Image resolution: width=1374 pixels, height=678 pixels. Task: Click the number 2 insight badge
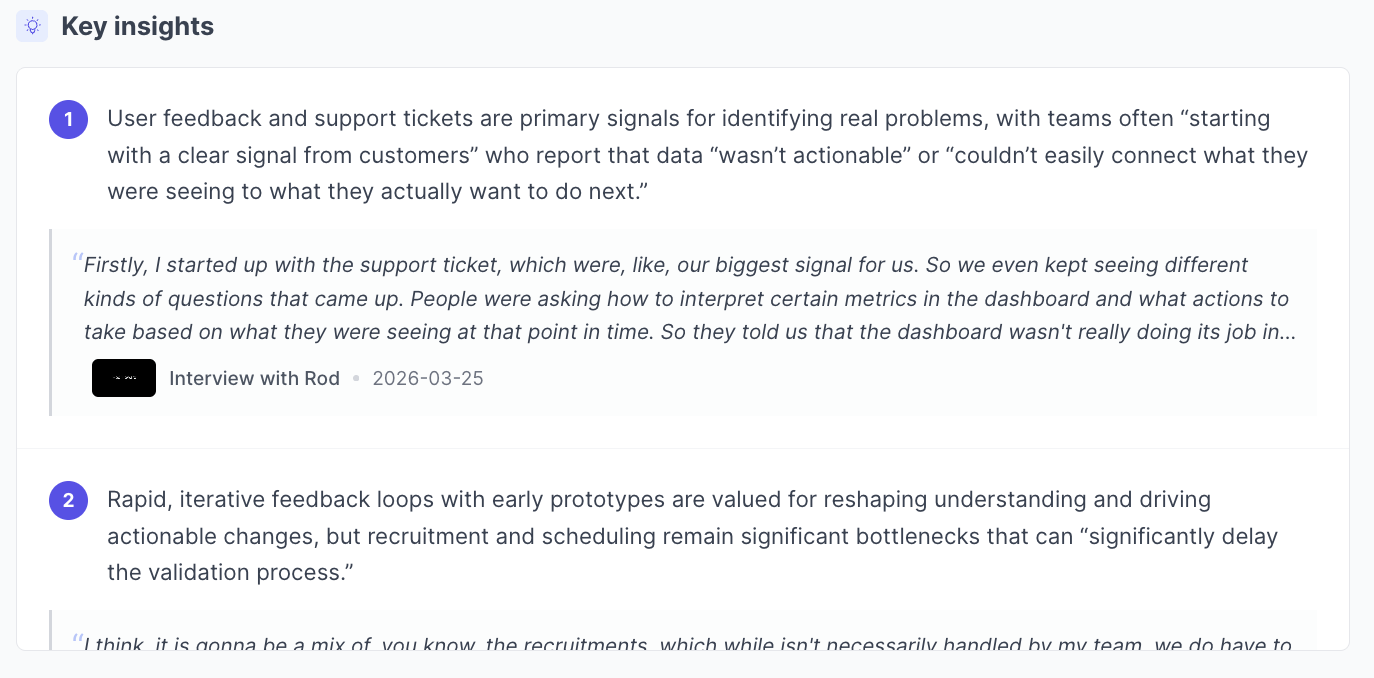[68, 501]
